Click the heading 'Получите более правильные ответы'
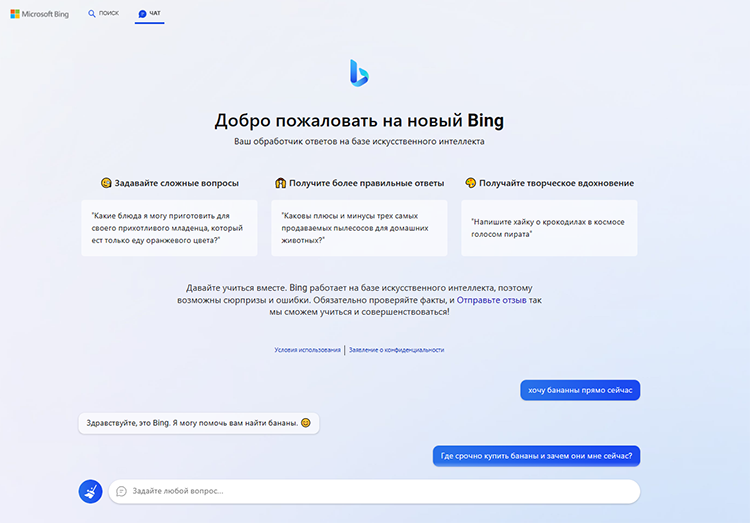 366,183
